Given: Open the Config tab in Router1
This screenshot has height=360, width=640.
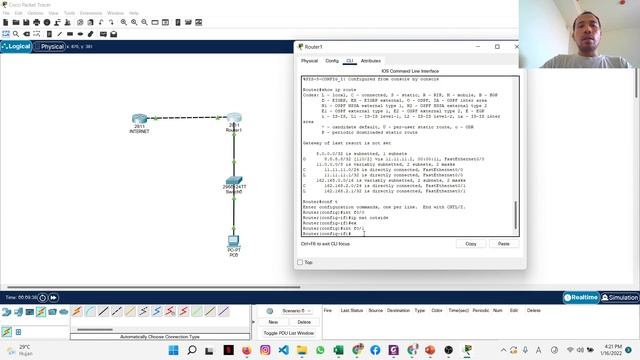Looking at the screenshot, I should point(332,61).
